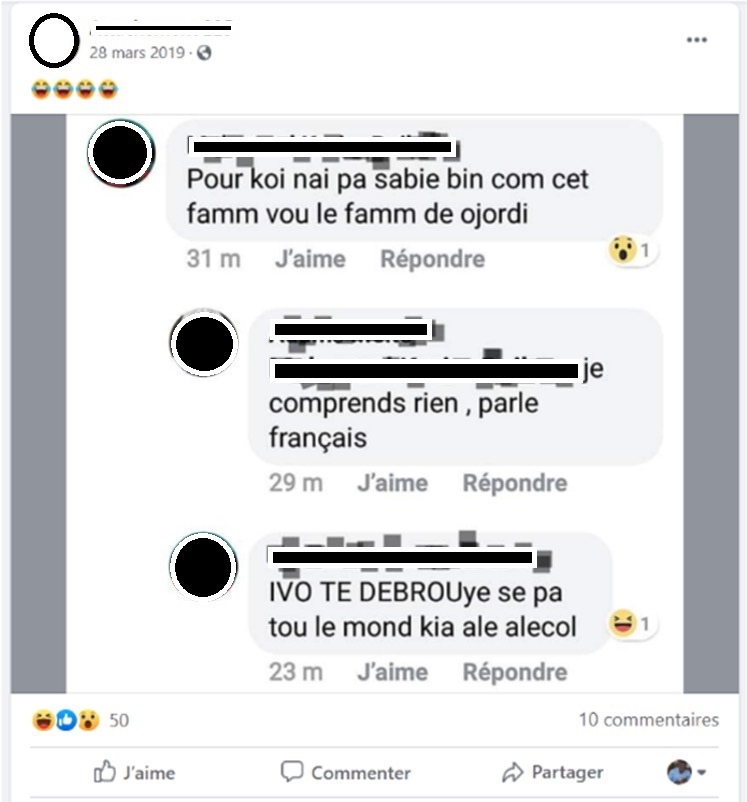Click the globe public-visibility icon

click(204, 53)
